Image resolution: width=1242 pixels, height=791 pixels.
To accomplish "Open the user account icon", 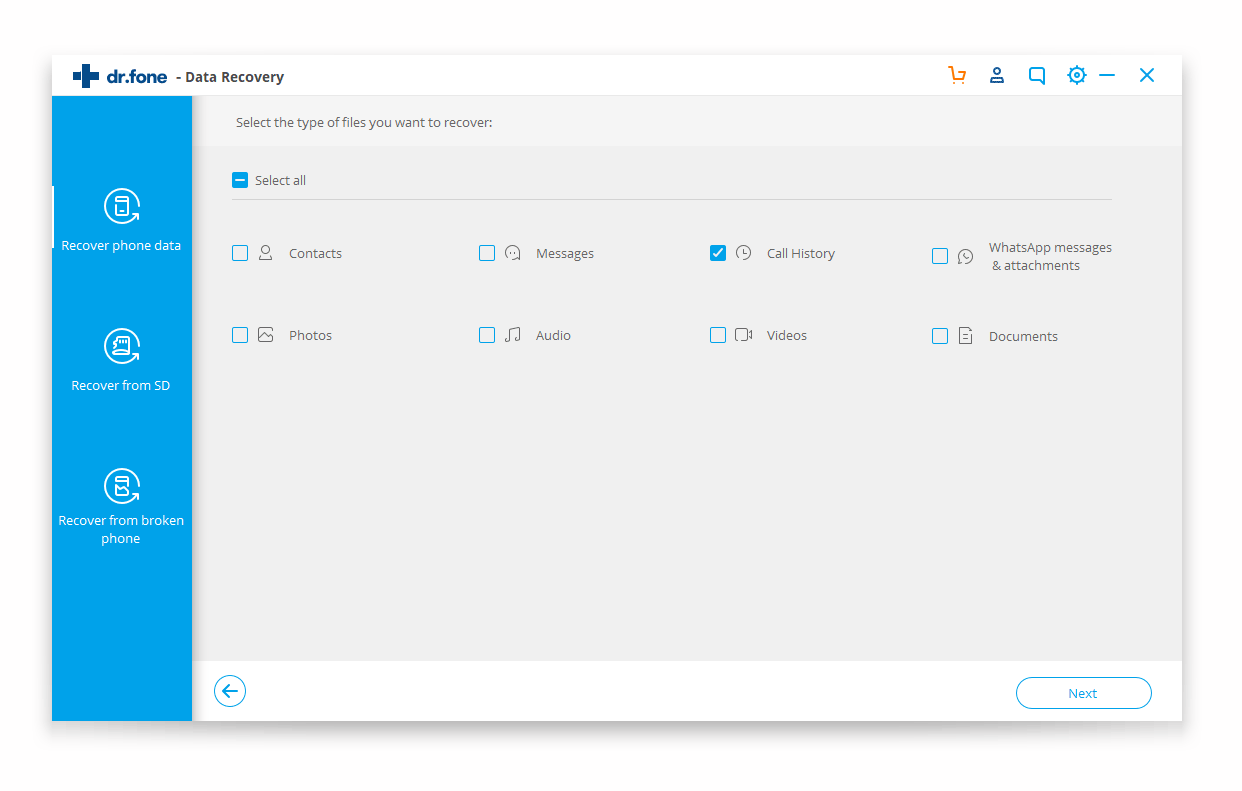I will pyautogui.click(x=997, y=75).
